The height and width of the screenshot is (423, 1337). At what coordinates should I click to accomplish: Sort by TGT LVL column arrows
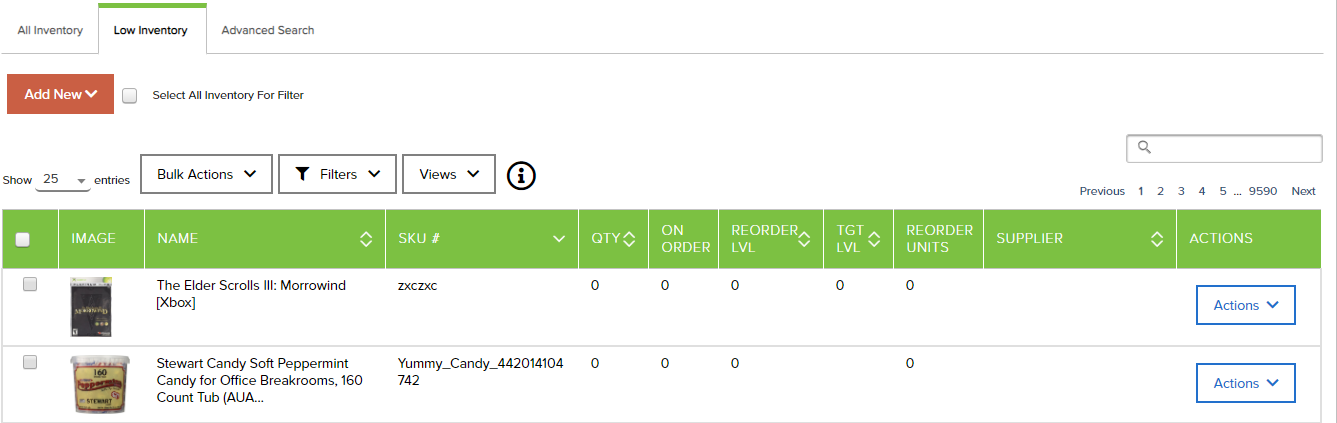[x=874, y=239]
